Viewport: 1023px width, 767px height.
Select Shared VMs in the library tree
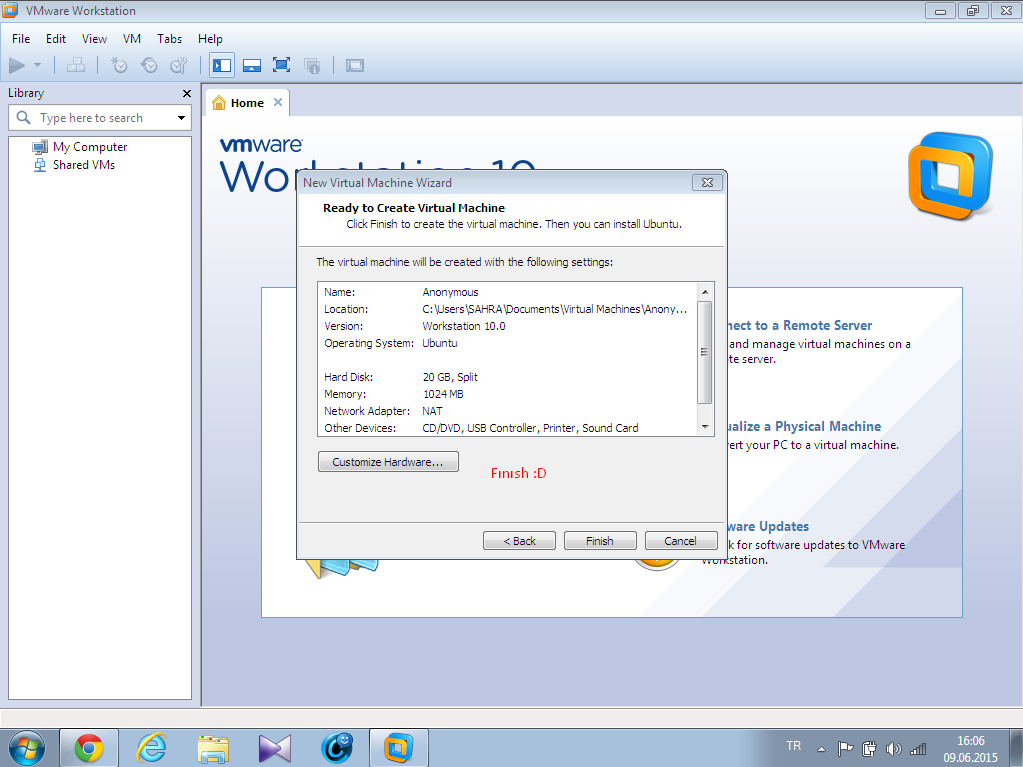[x=84, y=165]
